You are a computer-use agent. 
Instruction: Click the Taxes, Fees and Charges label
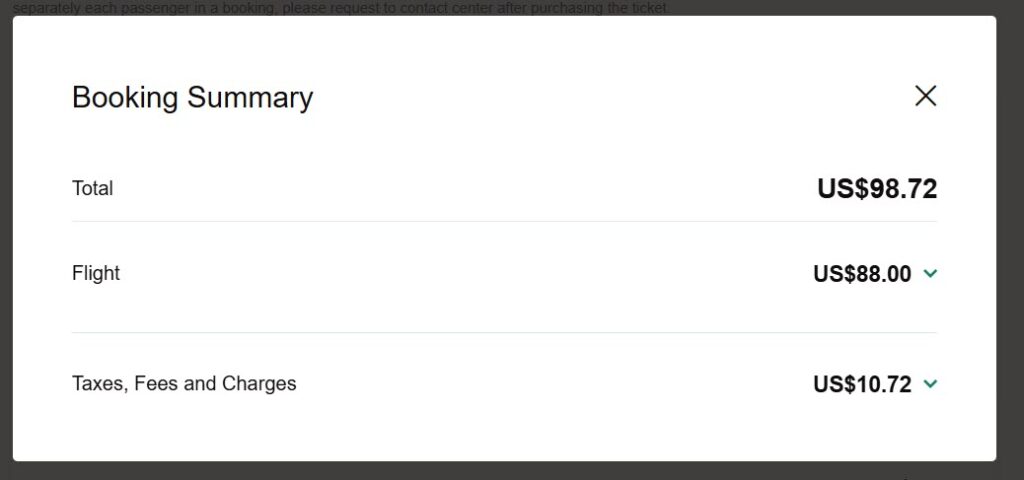(x=184, y=383)
